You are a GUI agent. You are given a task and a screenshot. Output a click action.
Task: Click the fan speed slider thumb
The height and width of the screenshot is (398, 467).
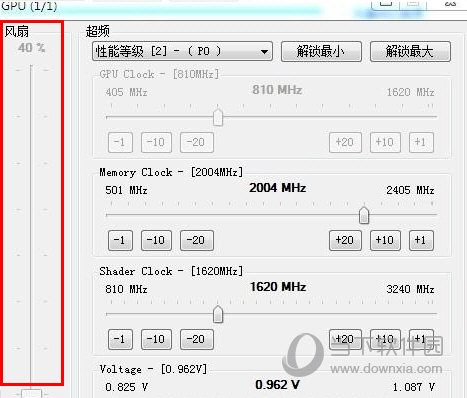pos(31,393)
